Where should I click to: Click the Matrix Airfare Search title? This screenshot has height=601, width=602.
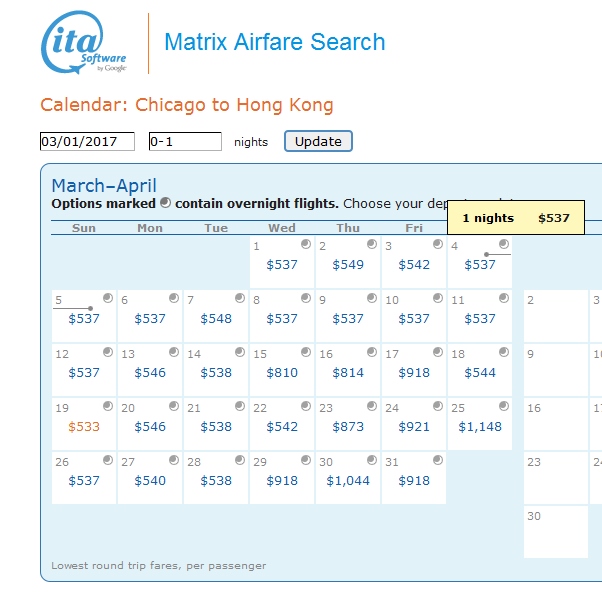274,42
